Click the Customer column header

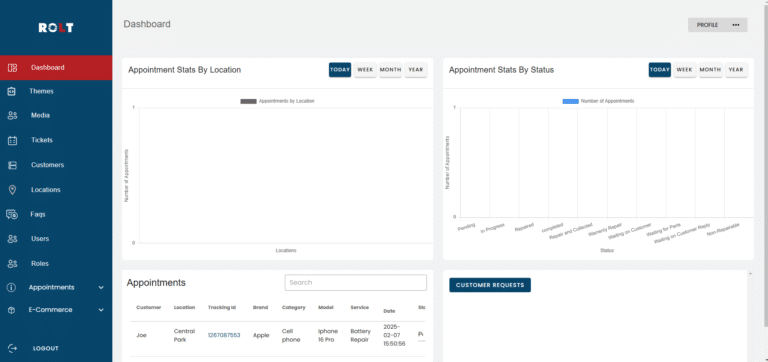(148, 308)
